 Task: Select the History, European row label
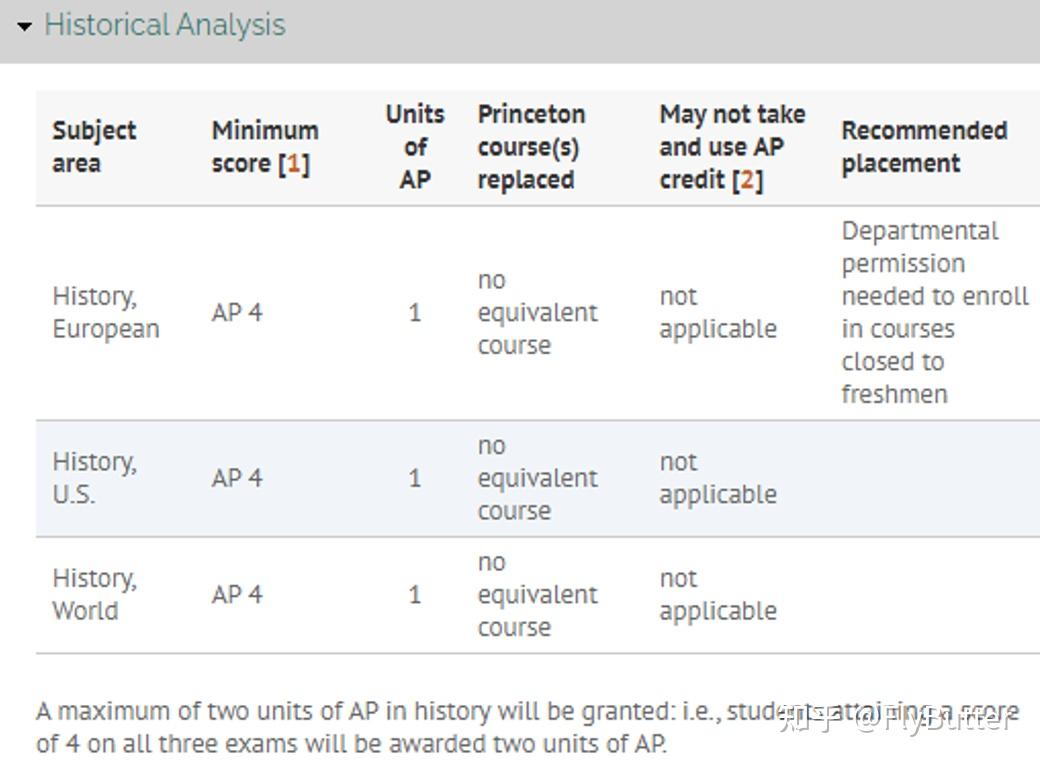(105, 312)
